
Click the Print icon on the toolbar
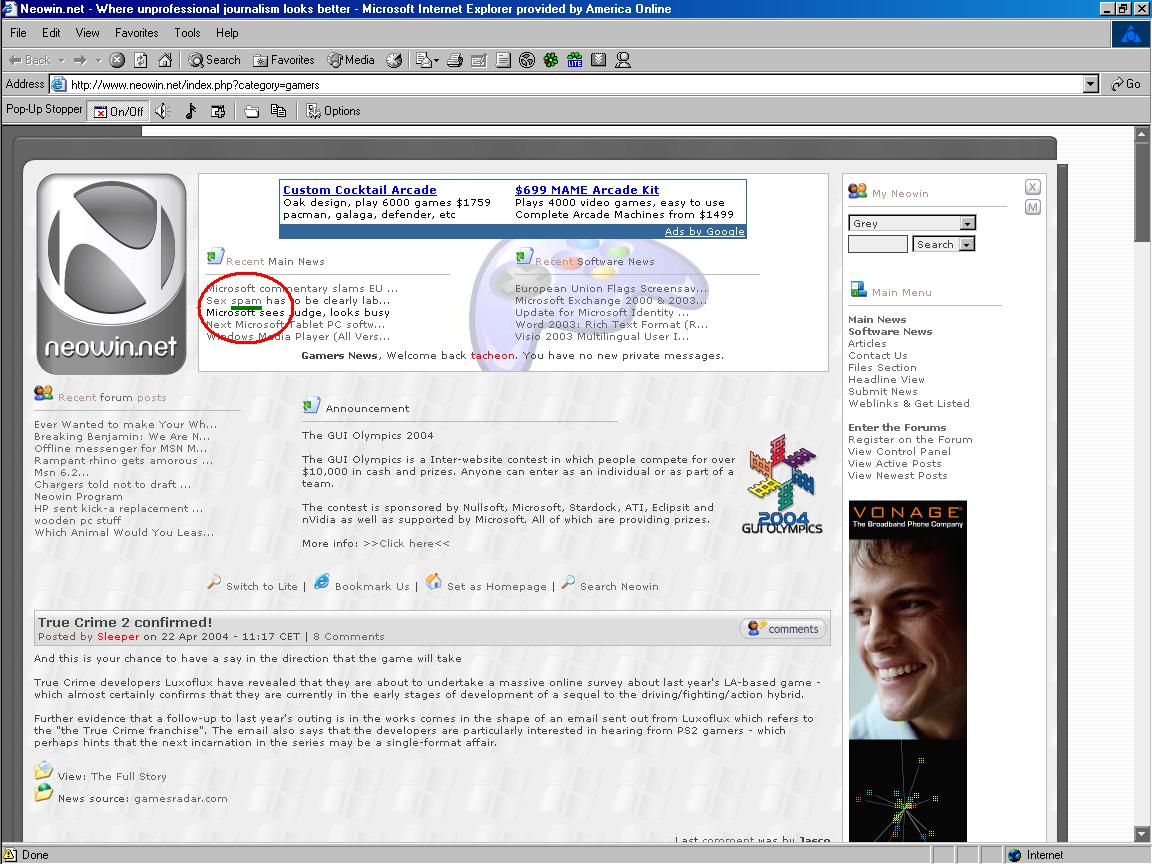tap(453, 59)
